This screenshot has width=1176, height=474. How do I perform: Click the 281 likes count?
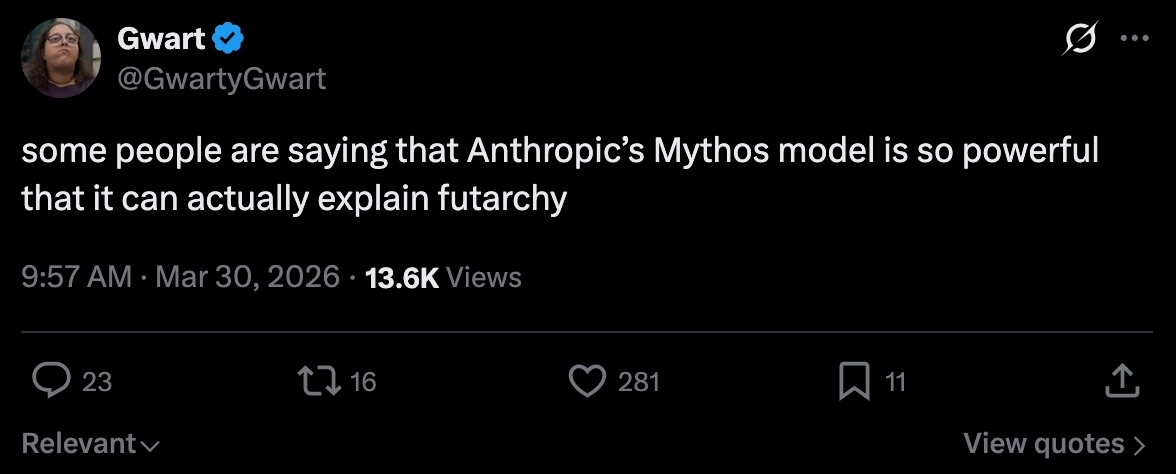click(639, 381)
